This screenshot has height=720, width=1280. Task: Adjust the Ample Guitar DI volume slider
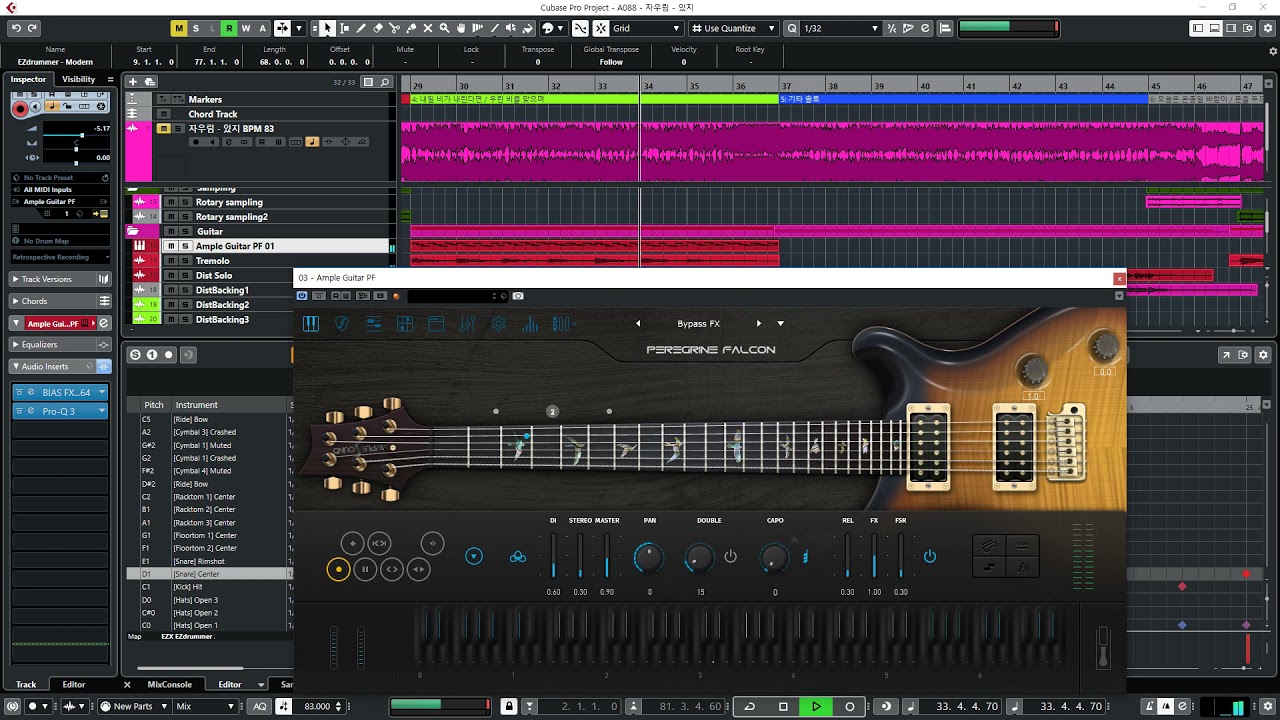click(x=553, y=556)
